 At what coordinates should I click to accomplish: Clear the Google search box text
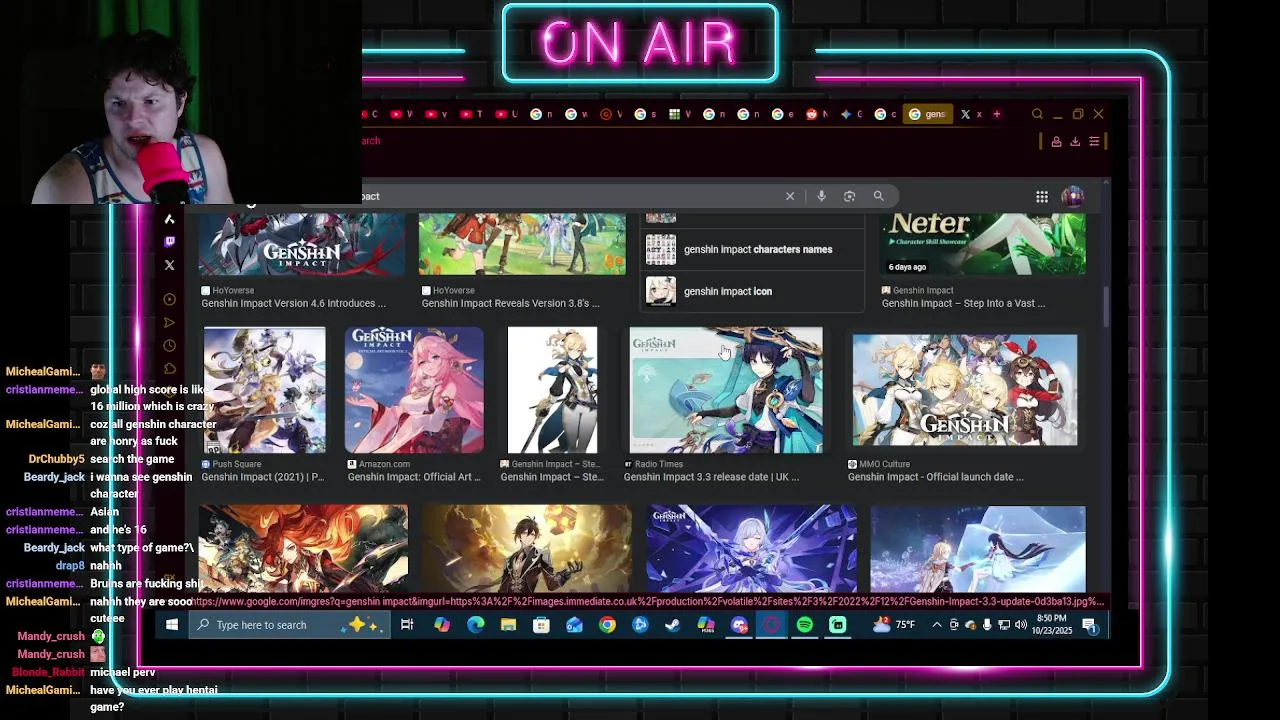pyautogui.click(x=790, y=196)
